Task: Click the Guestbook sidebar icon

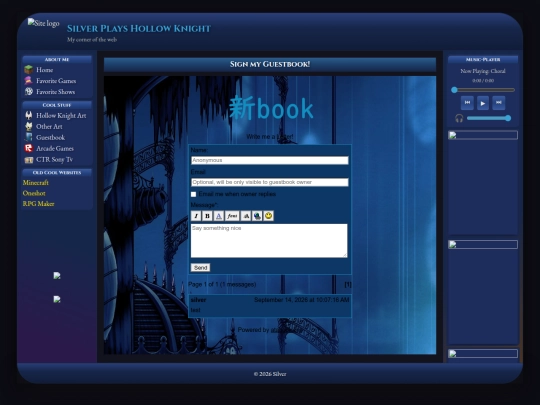Action: 29,137
